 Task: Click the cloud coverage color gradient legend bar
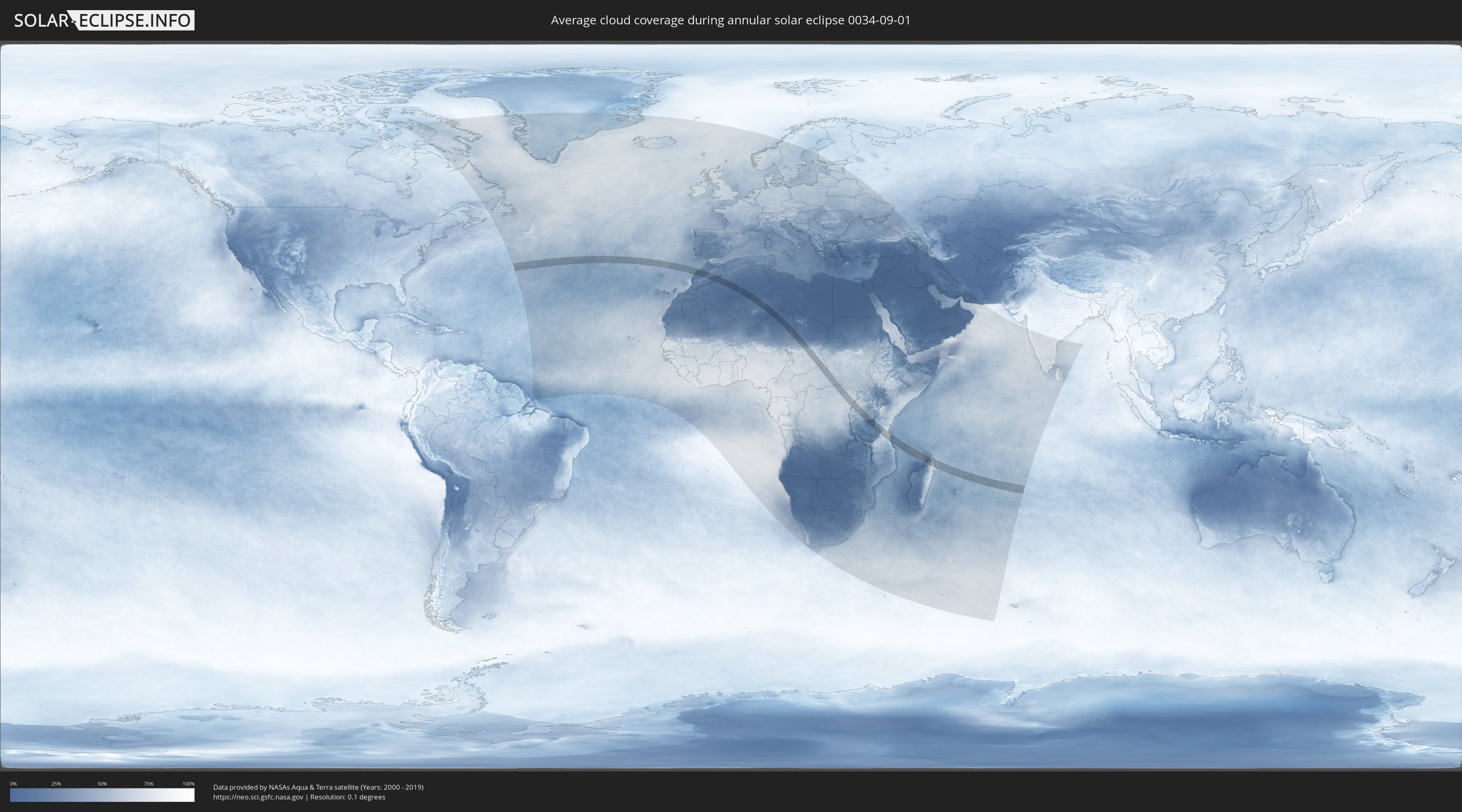point(102,795)
